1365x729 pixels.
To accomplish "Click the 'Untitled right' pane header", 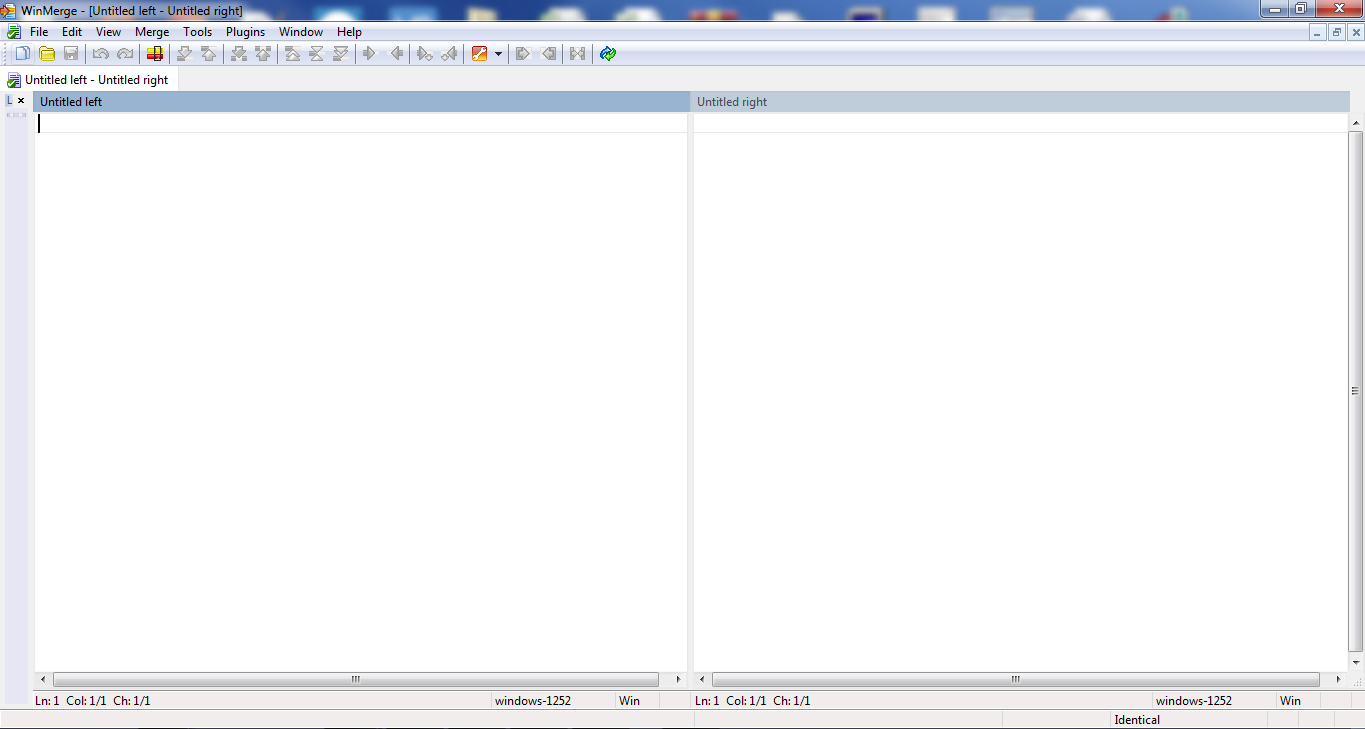I will coord(1020,102).
